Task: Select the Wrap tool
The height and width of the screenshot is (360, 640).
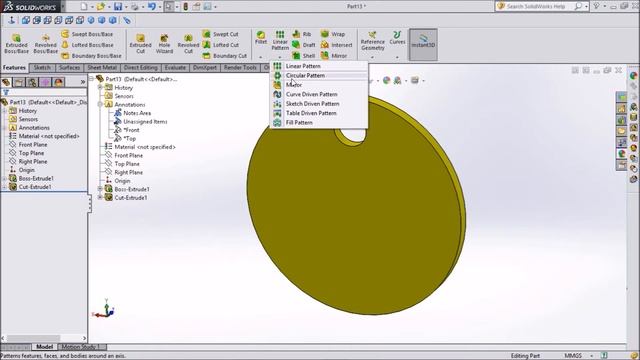Action: click(x=333, y=34)
